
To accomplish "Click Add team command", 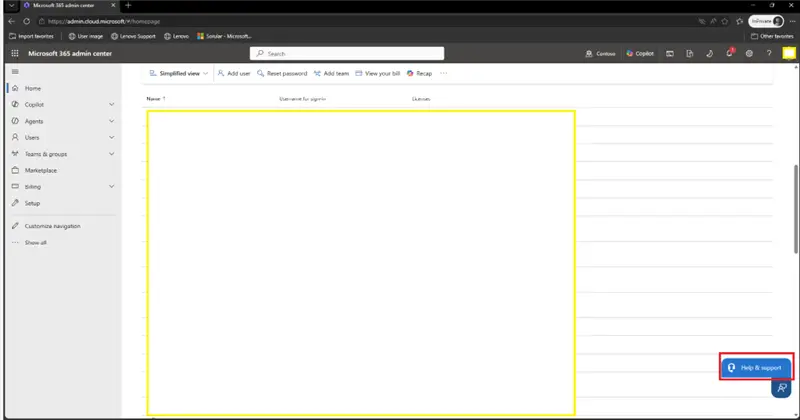I will tap(331, 73).
